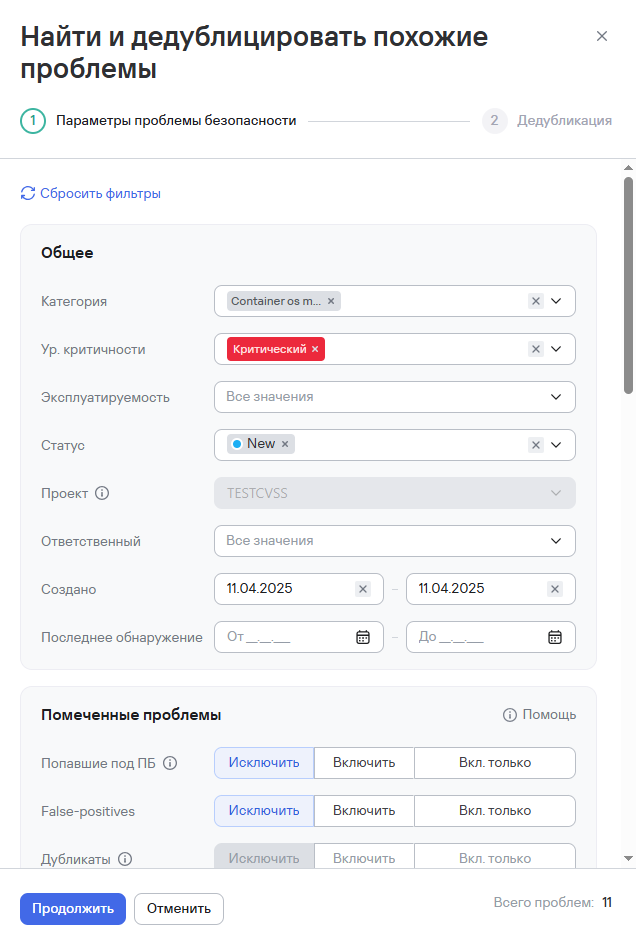Focus the Создано end date field
This screenshot has height=941, width=636.
point(491,589)
